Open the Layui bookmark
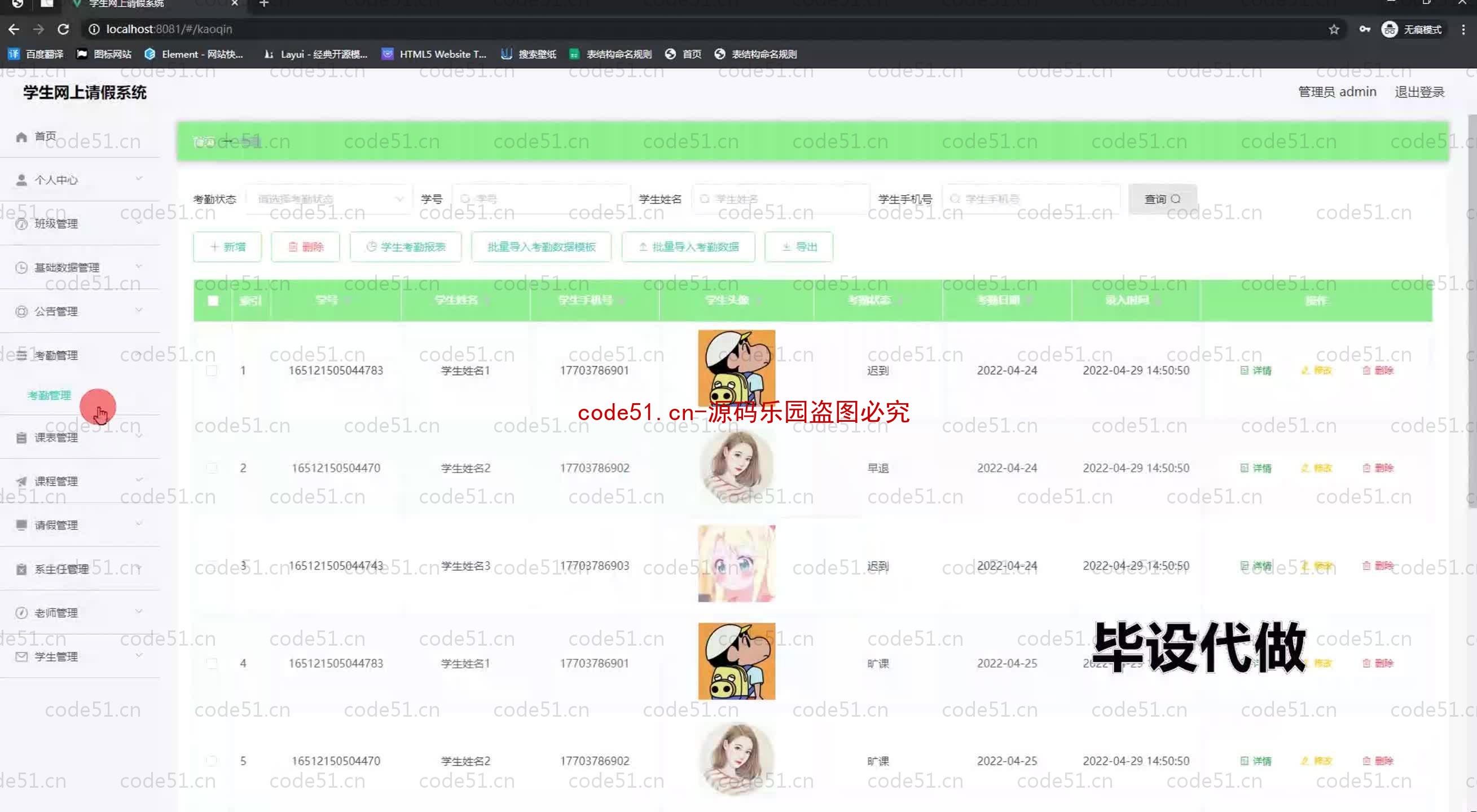 [315, 54]
